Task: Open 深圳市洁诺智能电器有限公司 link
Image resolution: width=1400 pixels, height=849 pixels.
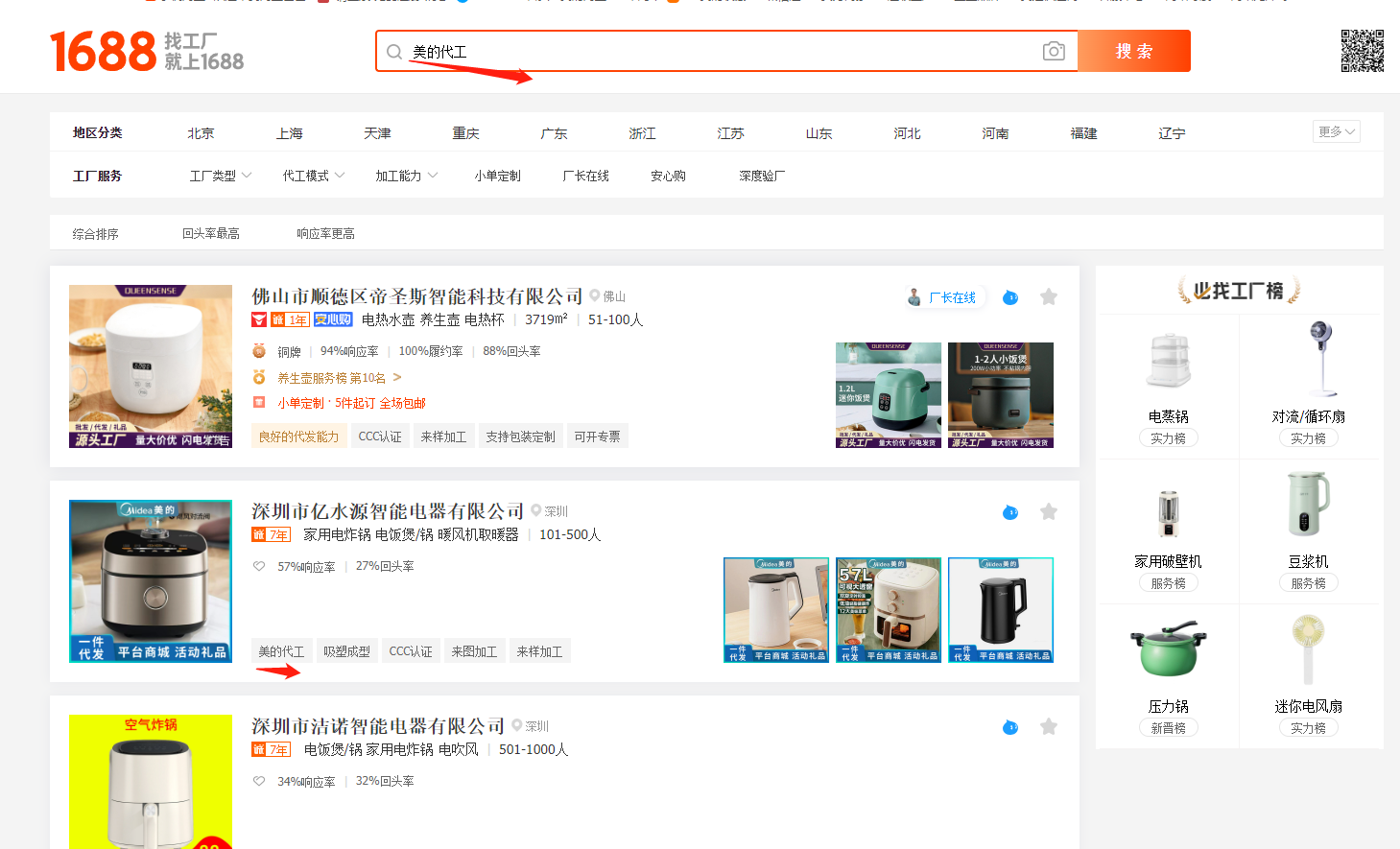Action: tap(378, 726)
